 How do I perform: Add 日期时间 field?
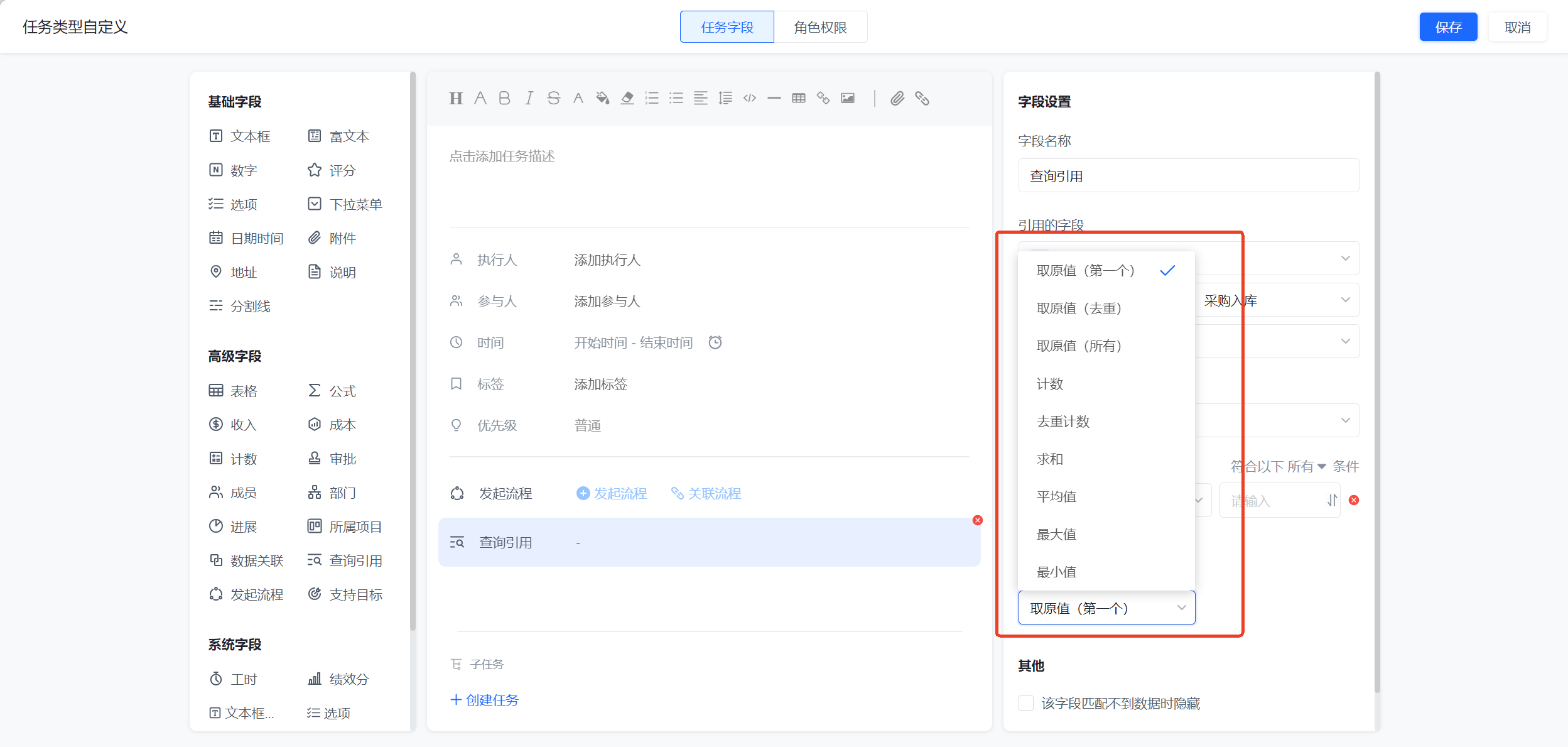(x=246, y=238)
